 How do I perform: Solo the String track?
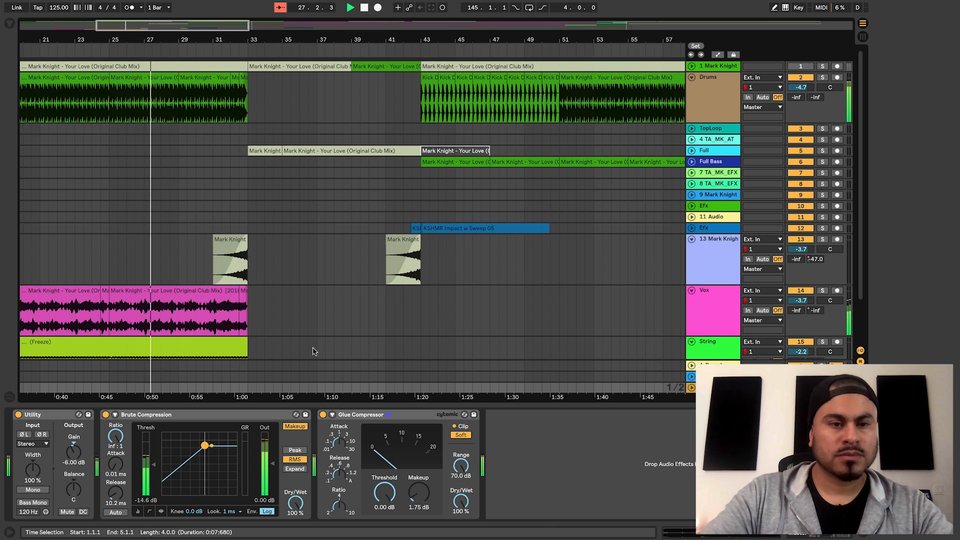point(822,342)
